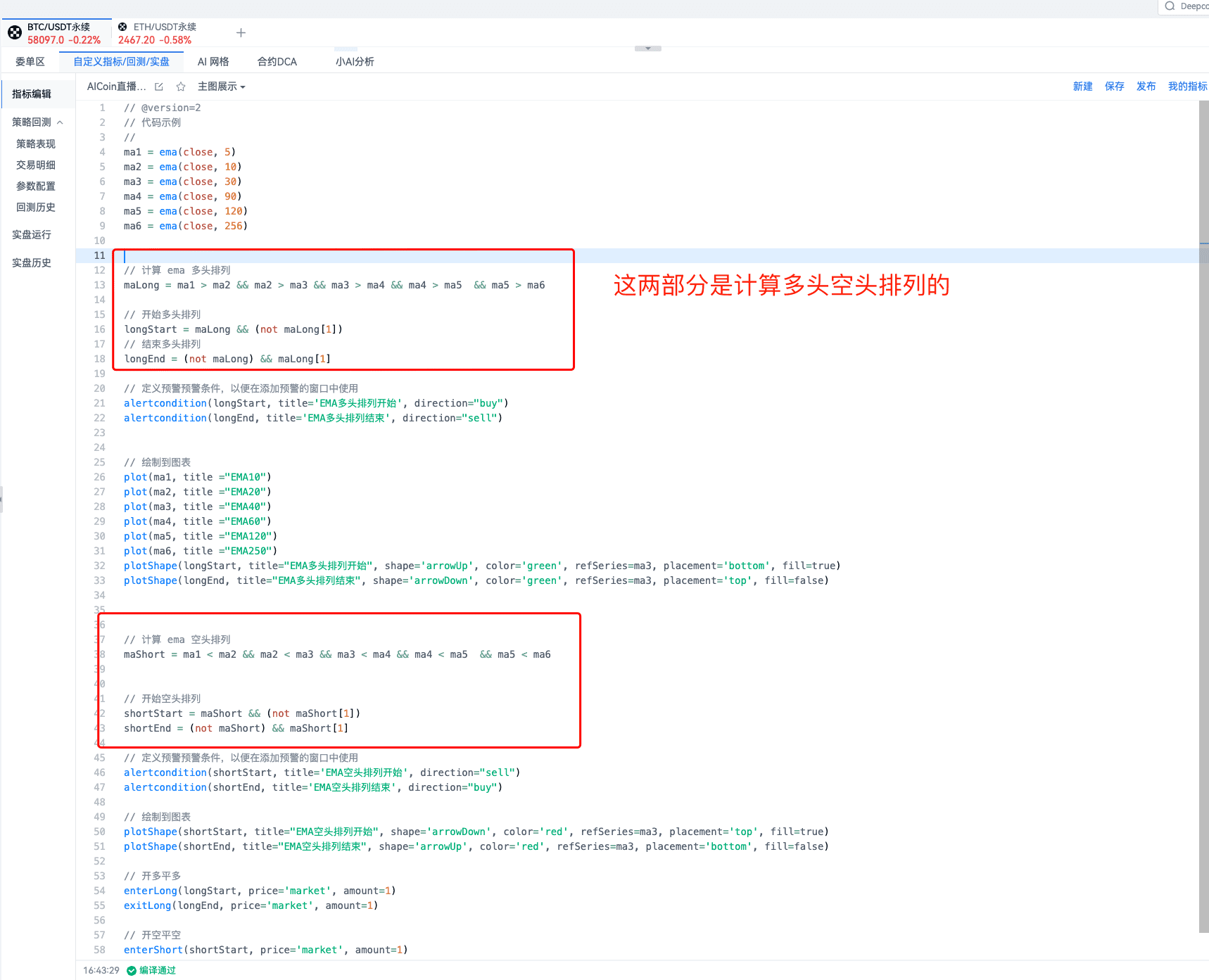The height and width of the screenshot is (980, 1209).
Task: Collapse the panel using the top handle arrow
Action: (648, 49)
